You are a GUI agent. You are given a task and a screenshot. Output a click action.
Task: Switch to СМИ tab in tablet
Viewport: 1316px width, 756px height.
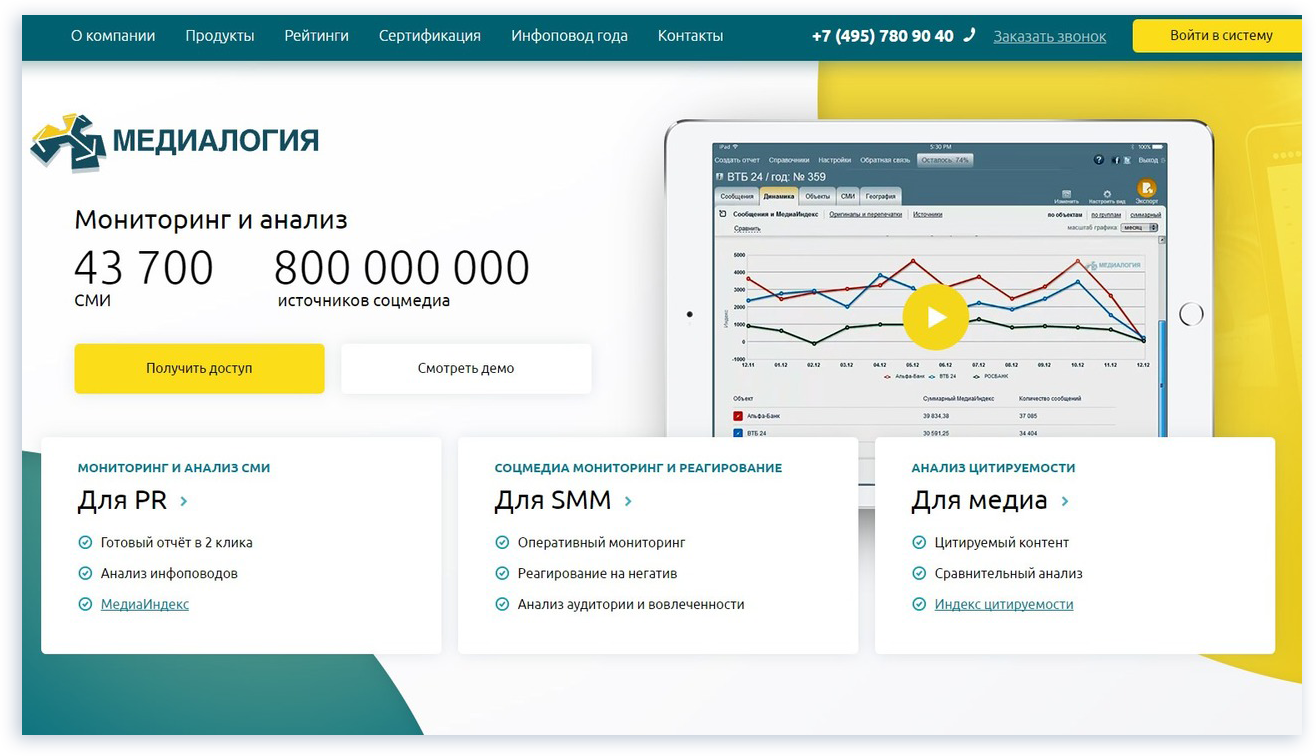[x=847, y=197]
